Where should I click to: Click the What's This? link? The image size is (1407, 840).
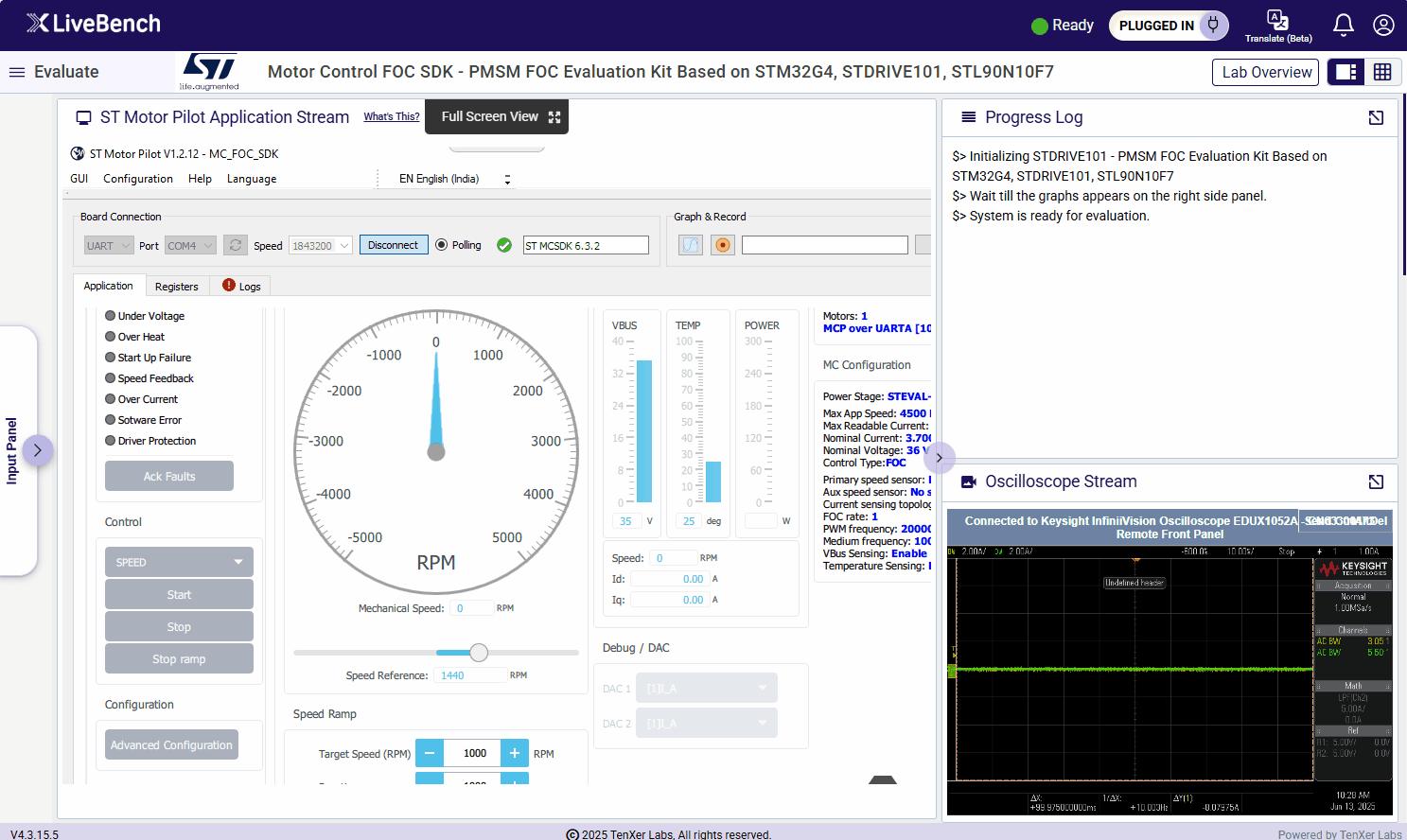click(x=392, y=116)
